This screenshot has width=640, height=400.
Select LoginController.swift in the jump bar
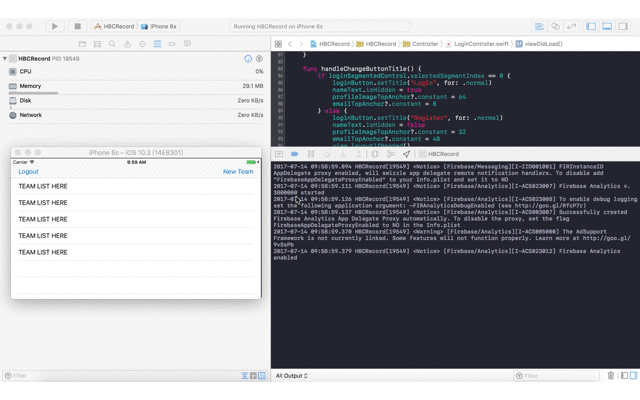coord(478,44)
